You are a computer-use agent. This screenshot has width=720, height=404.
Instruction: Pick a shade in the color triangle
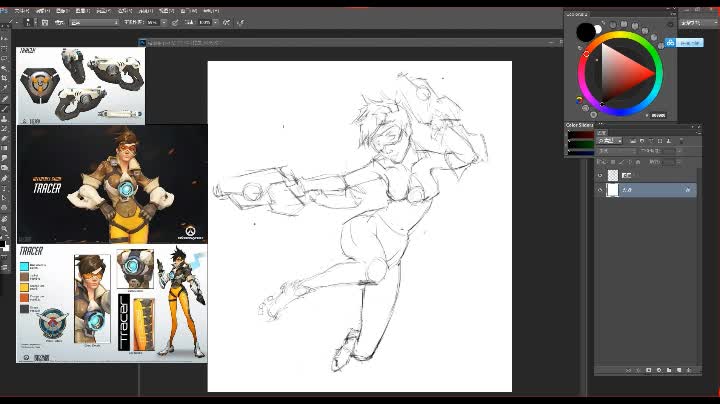(x=622, y=73)
